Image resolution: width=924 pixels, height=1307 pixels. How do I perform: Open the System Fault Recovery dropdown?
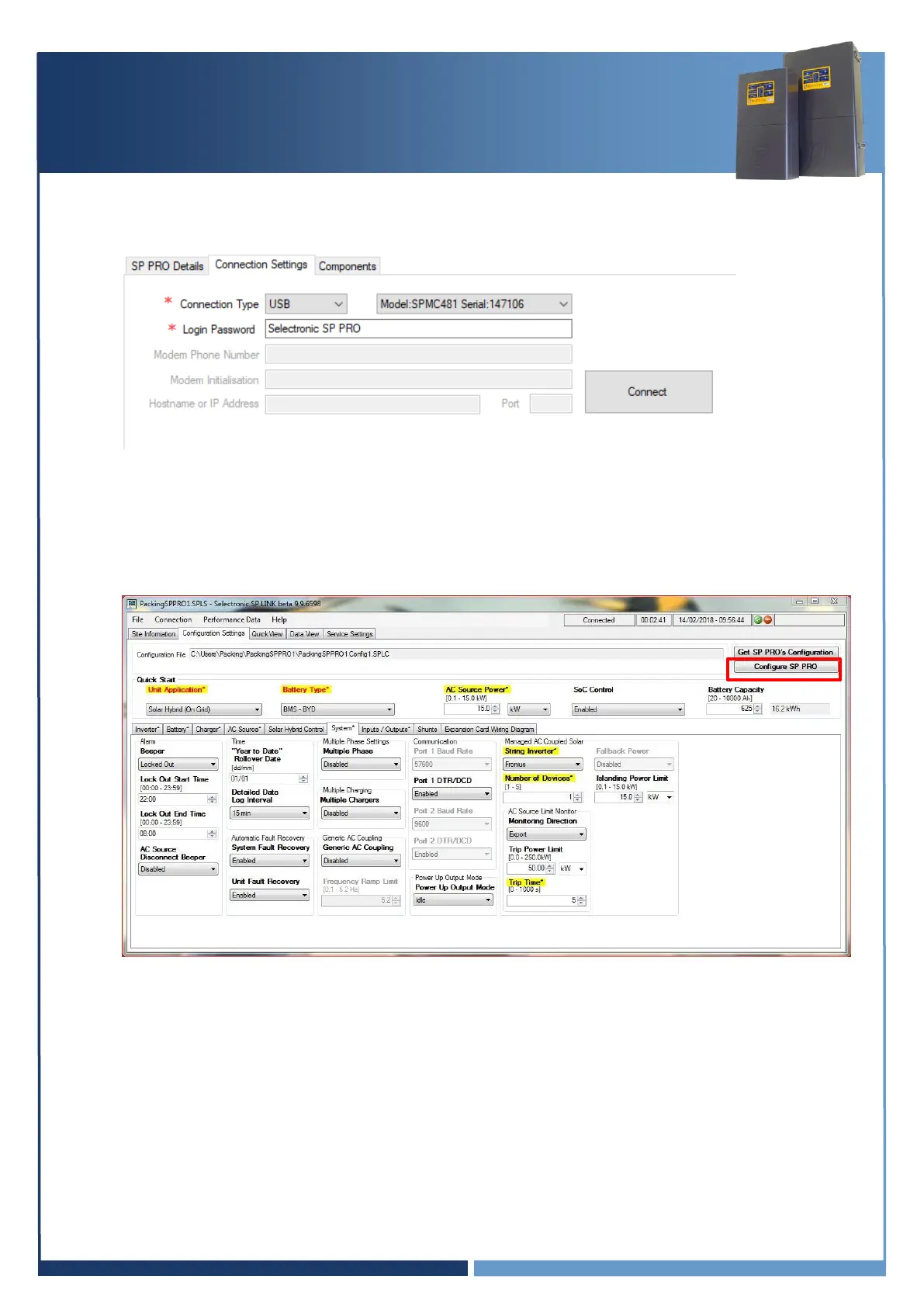point(270,861)
